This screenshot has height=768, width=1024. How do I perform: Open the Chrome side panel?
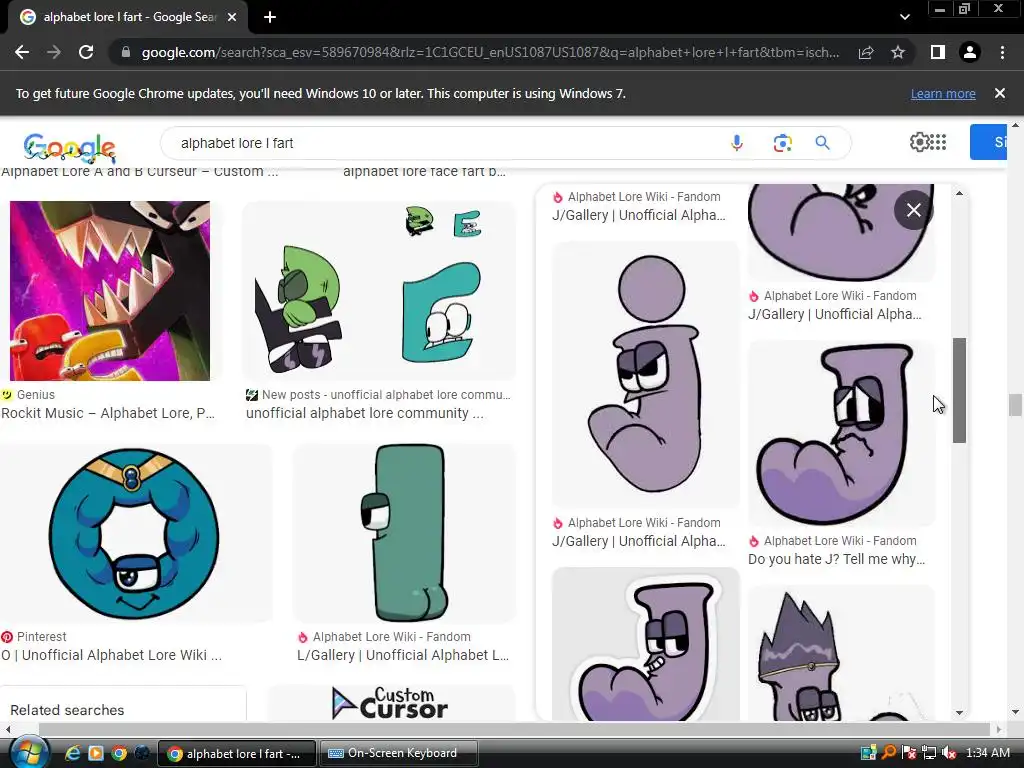938,52
